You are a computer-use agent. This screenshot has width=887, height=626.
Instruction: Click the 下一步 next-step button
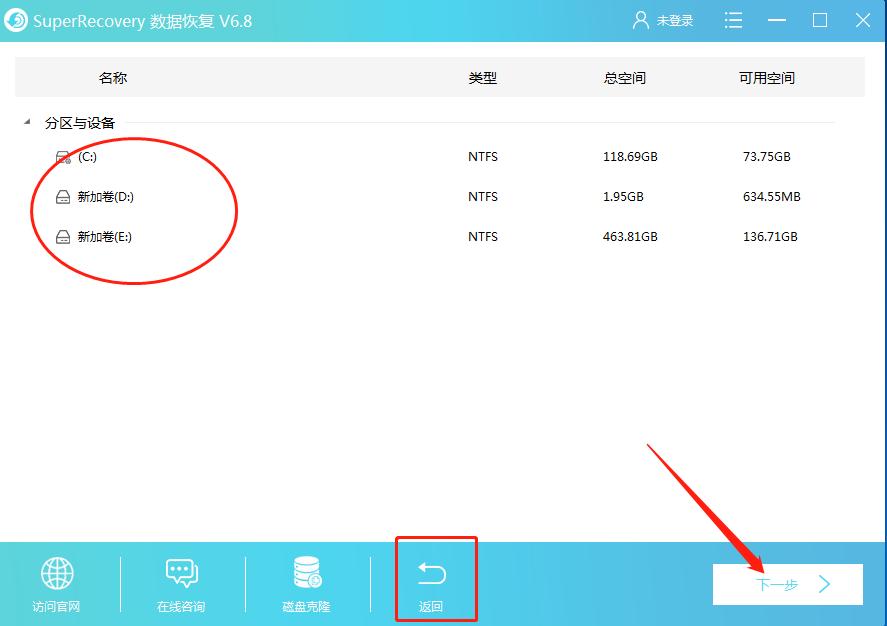click(x=787, y=585)
